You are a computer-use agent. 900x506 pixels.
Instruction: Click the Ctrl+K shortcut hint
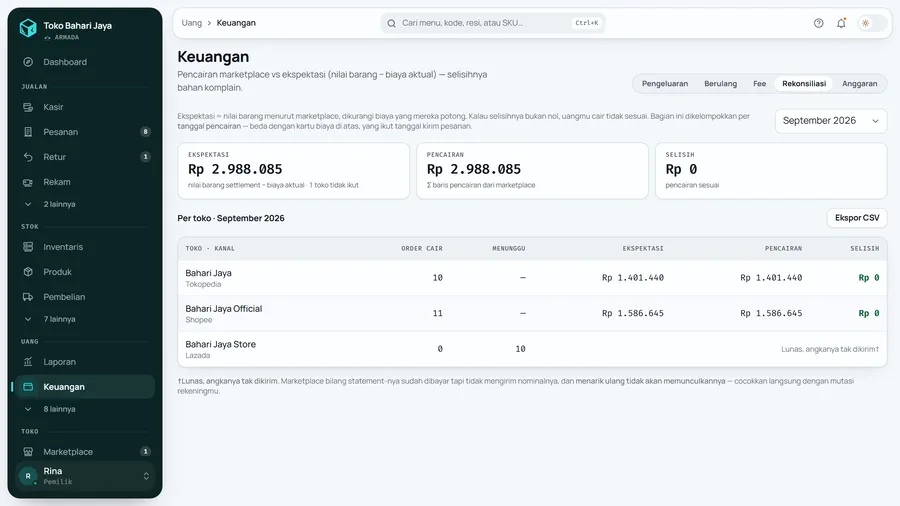587,23
